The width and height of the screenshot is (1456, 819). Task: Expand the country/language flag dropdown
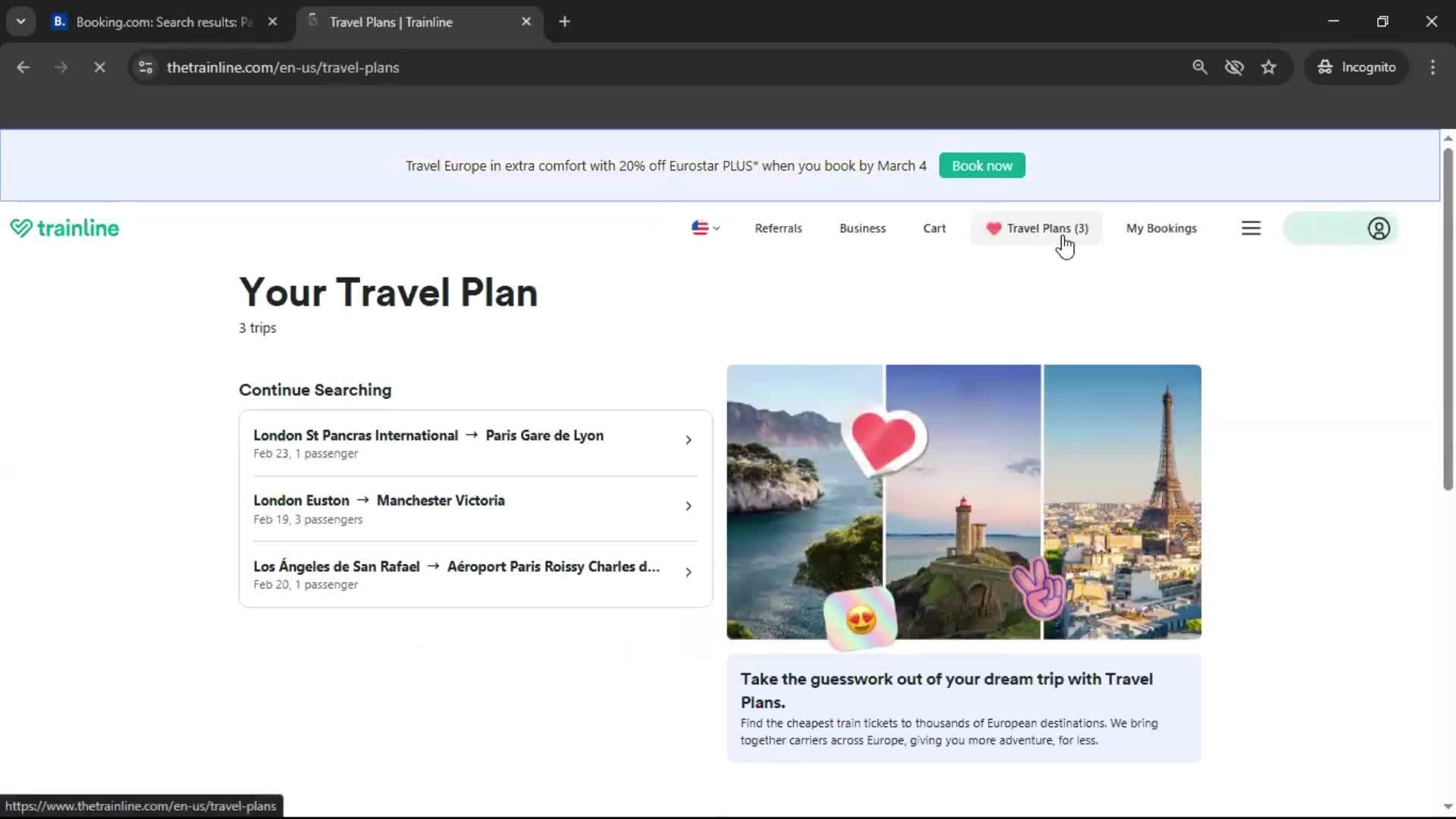click(x=704, y=227)
